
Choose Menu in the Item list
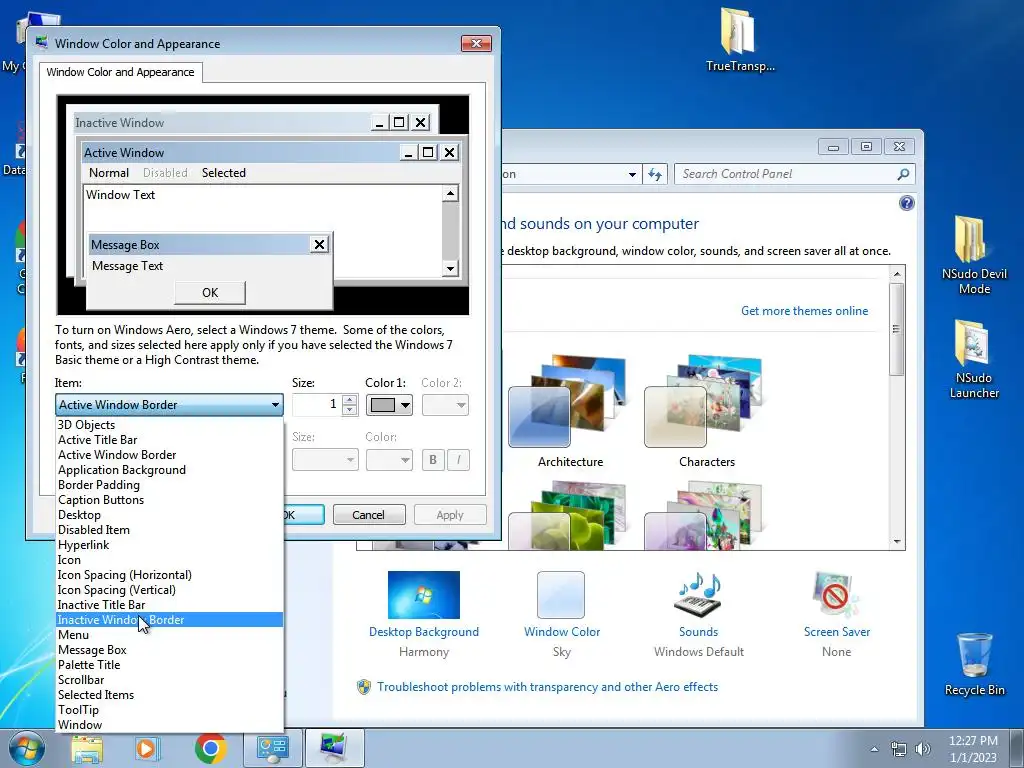click(169, 635)
